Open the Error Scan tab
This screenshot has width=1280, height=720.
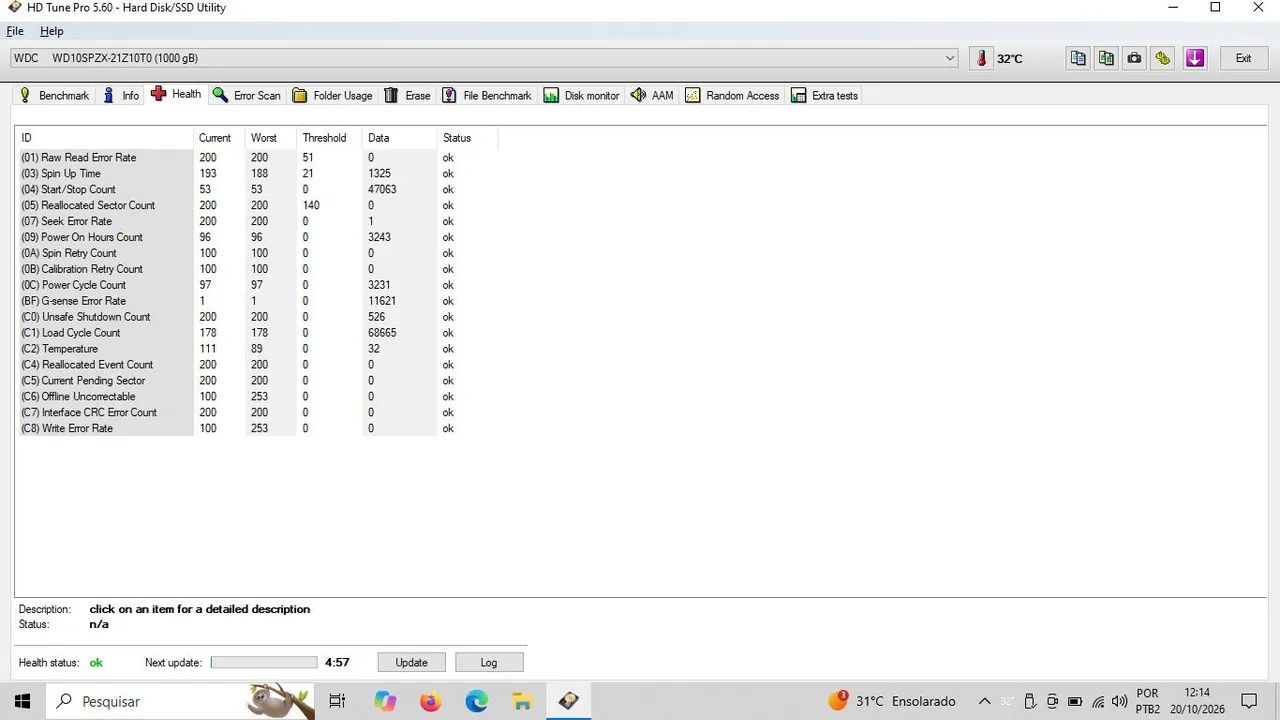pos(246,95)
